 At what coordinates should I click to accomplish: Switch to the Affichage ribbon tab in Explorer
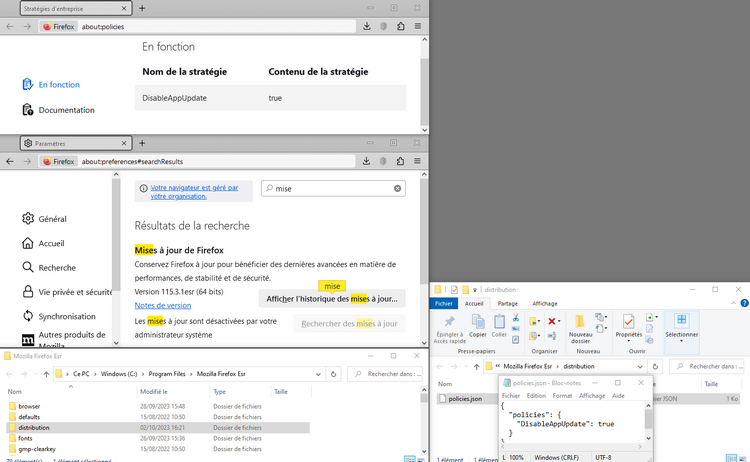[x=545, y=303]
